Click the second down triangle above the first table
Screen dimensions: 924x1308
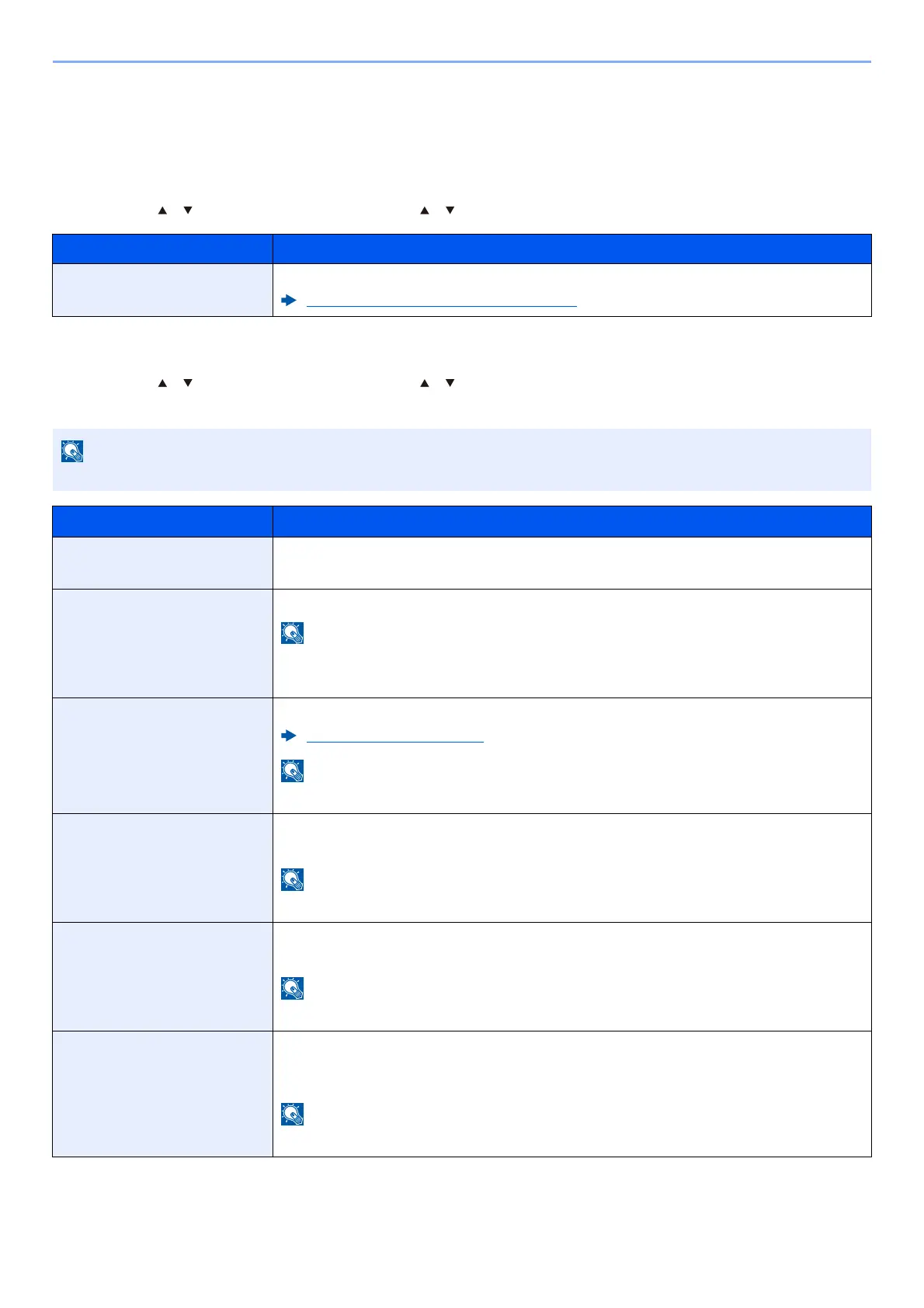[450, 210]
